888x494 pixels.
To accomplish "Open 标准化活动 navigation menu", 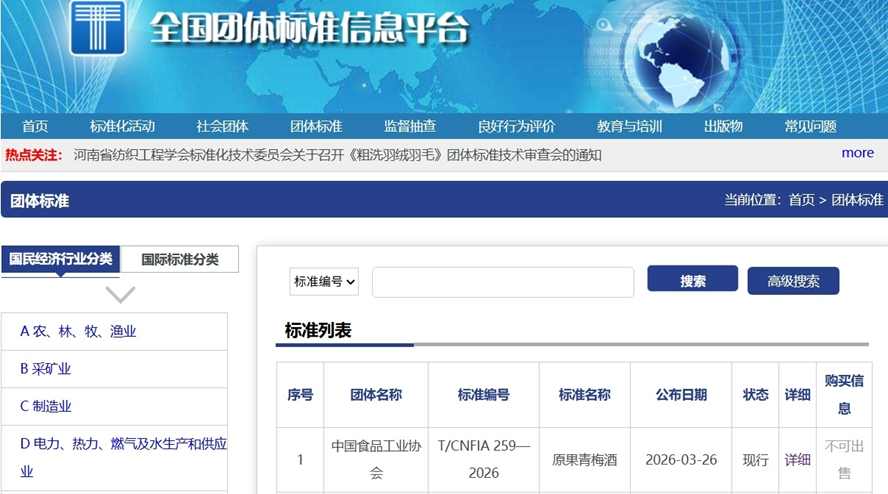I will click(122, 126).
